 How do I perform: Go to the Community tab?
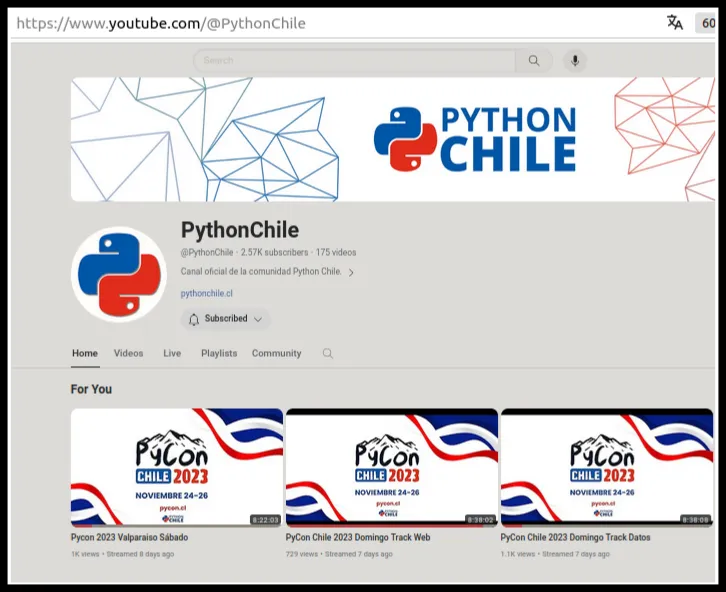(276, 353)
